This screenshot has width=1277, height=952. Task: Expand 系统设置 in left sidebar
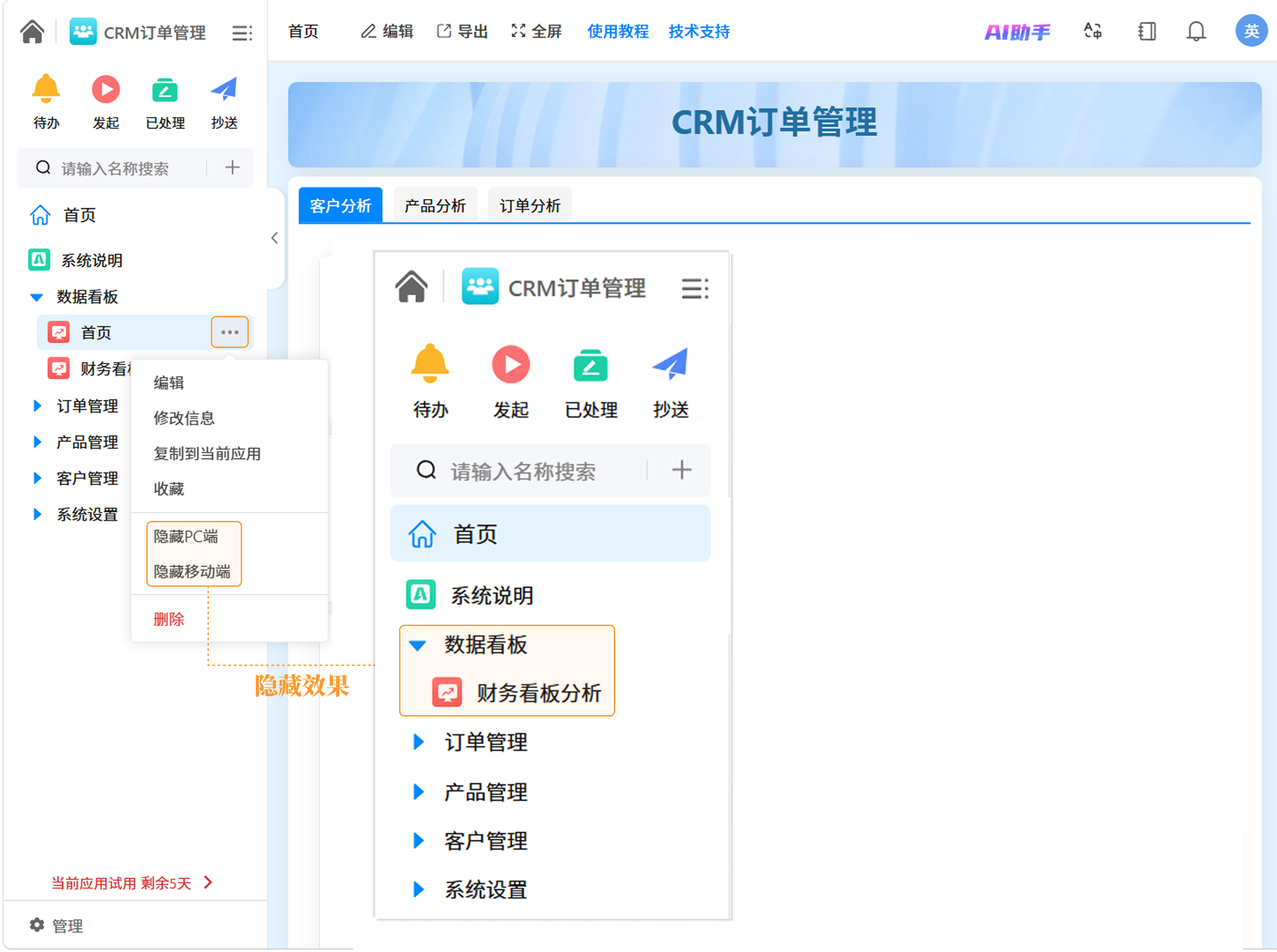click(38, 514)
